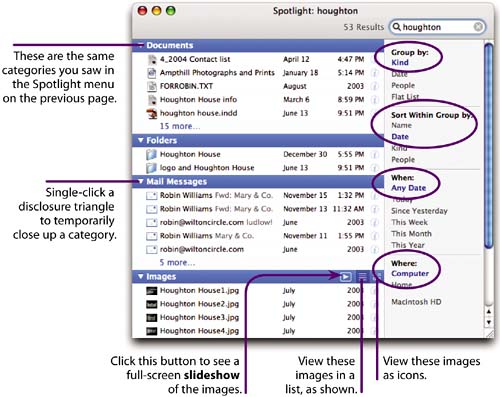The width and height of the screenshot is (500, 397).
Task: Click in the houghton search input
Action: 437,27
